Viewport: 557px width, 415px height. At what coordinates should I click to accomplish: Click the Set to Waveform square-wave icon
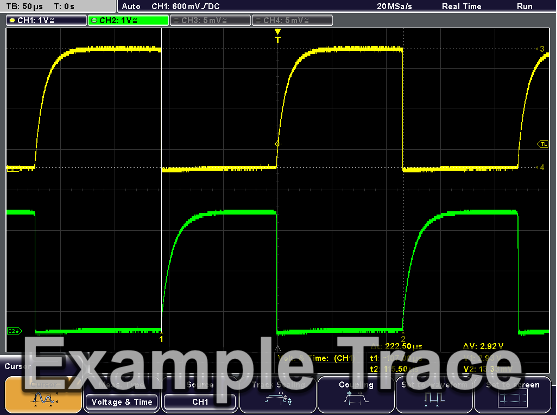coord(434,399)
